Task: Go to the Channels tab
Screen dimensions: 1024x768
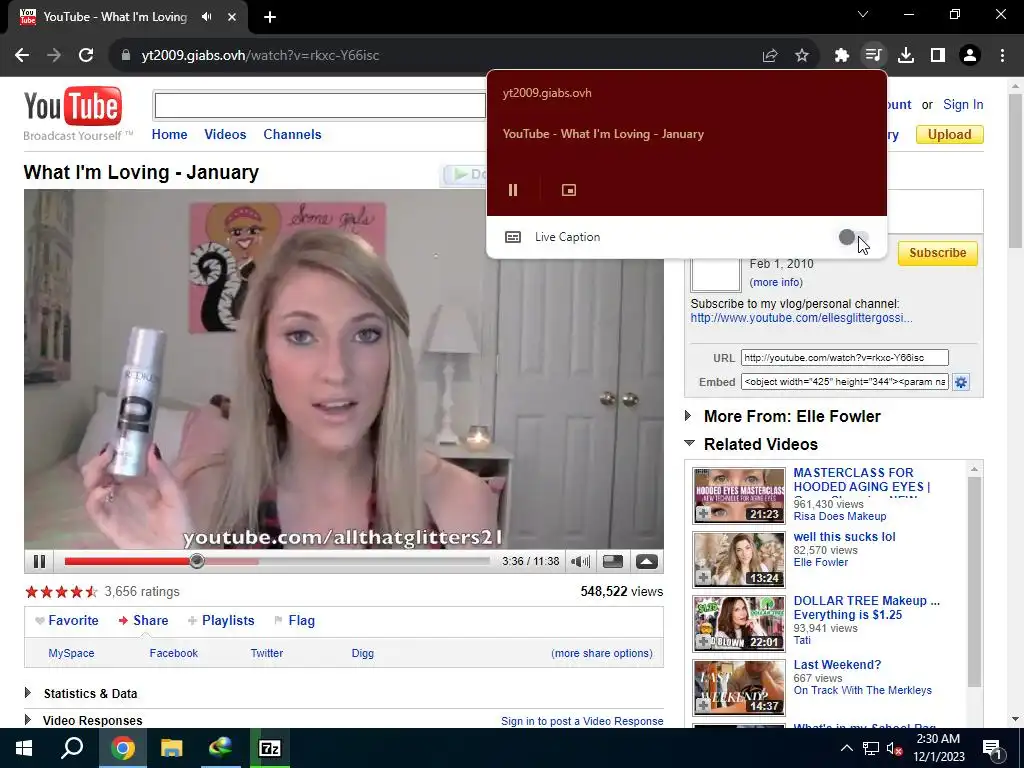Action: [292, 135]
